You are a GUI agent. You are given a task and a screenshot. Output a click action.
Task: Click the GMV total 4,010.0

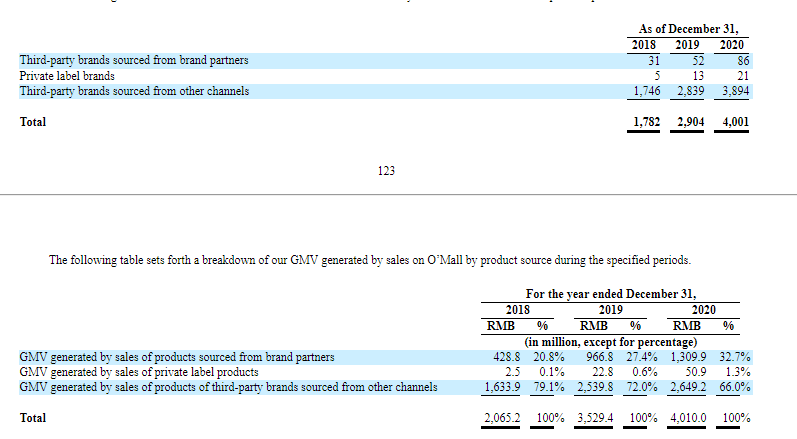point(689,418)
